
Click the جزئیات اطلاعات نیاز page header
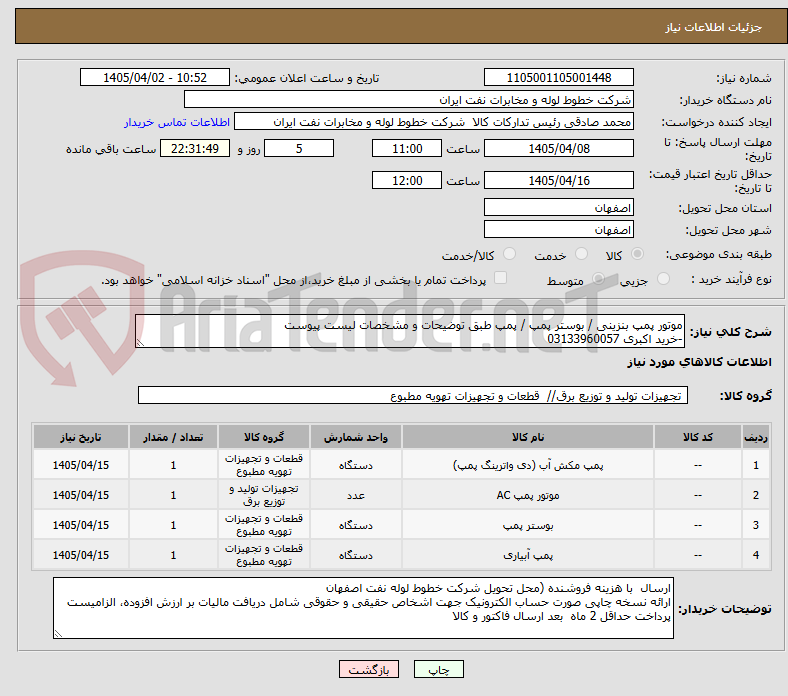(x=714, y=27)
